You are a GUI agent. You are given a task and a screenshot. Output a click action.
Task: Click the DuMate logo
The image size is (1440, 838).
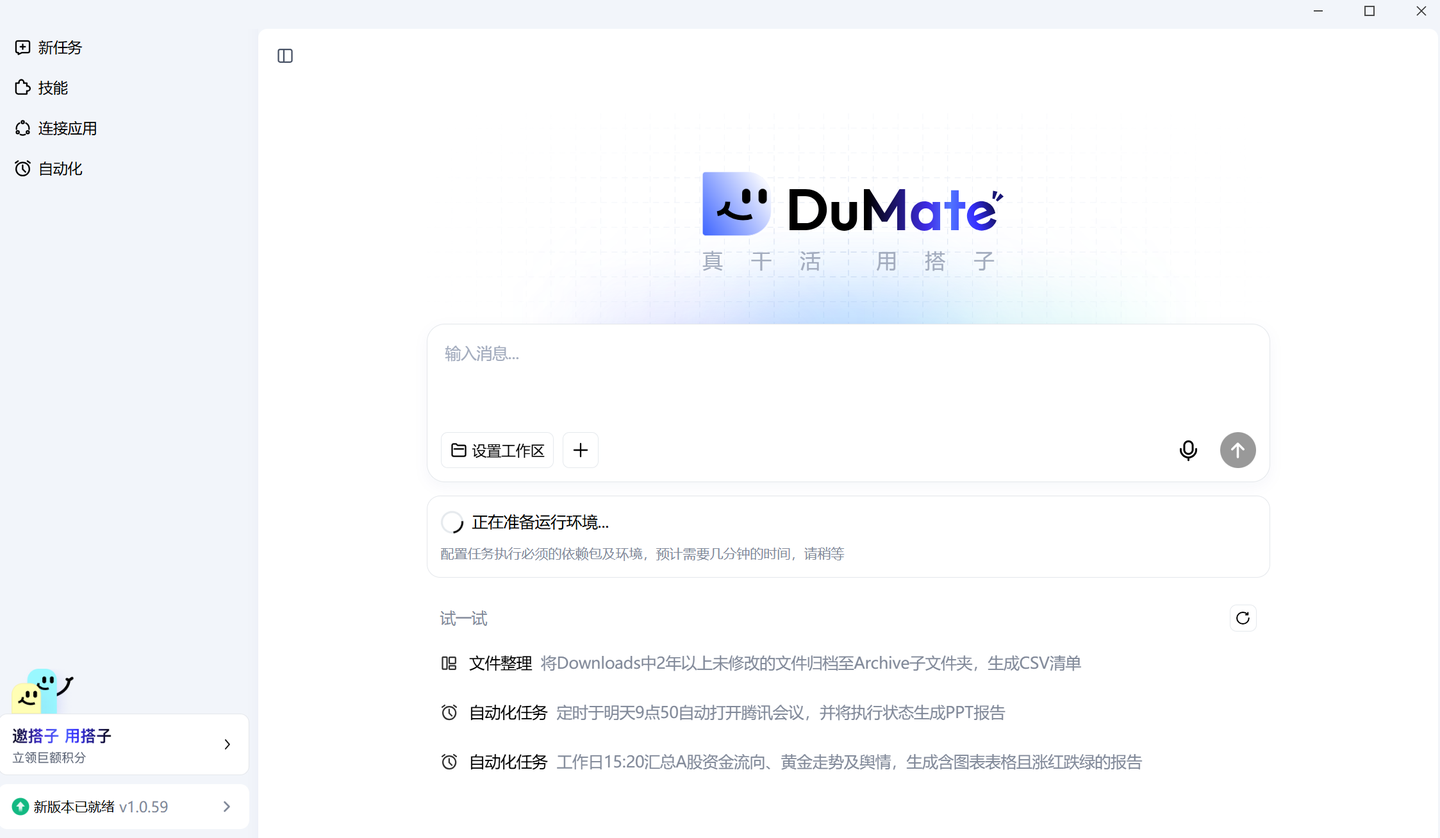click(x=852, y=205)
